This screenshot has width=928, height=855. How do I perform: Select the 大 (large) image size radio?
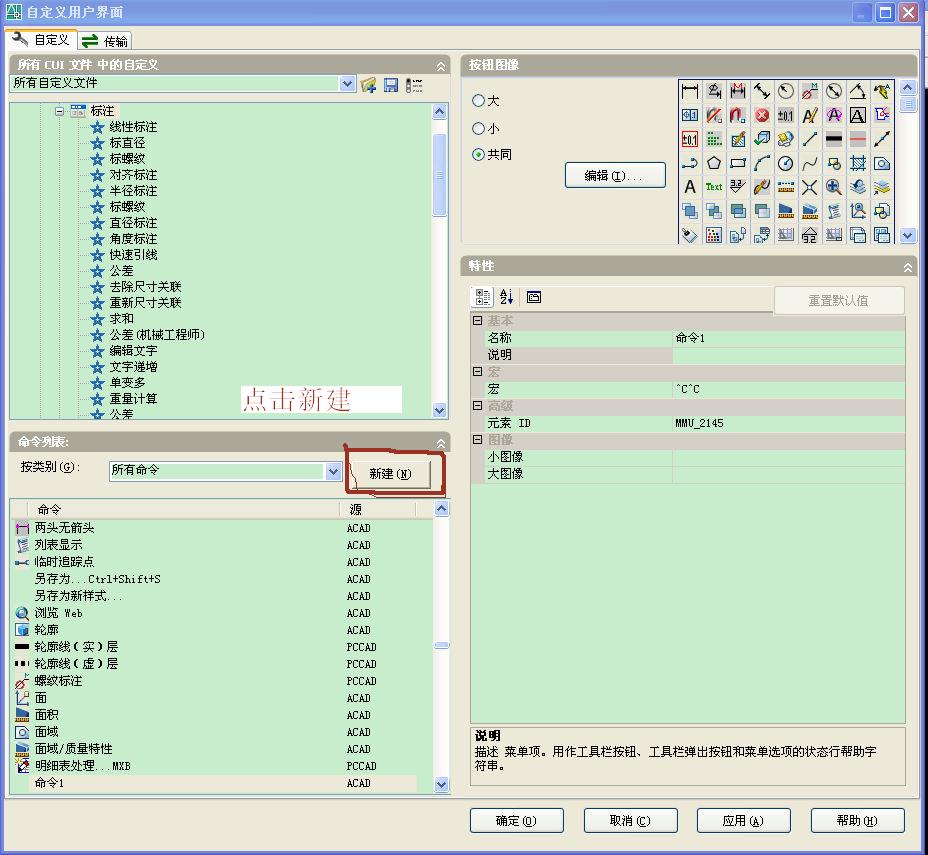pos(478,101)
